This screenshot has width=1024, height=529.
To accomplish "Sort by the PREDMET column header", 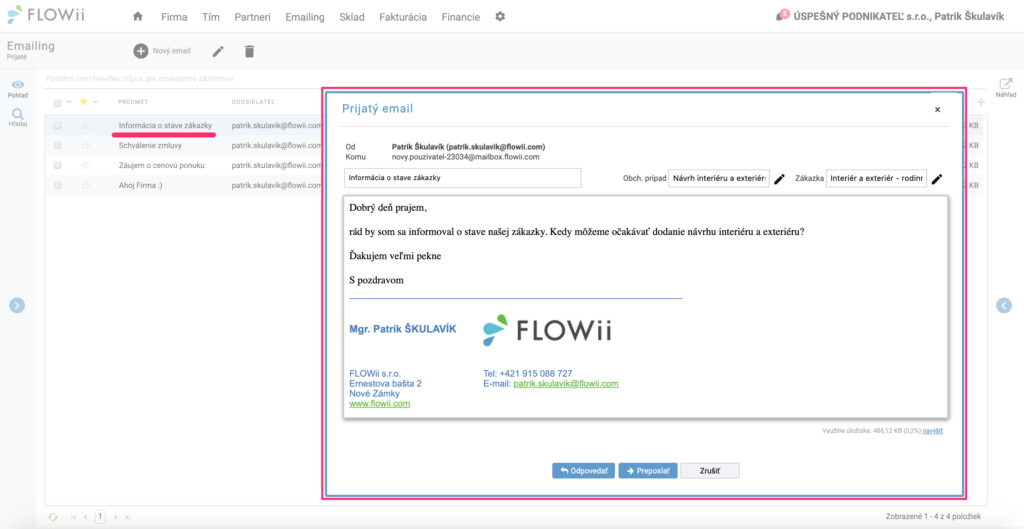I will point(133,102).
